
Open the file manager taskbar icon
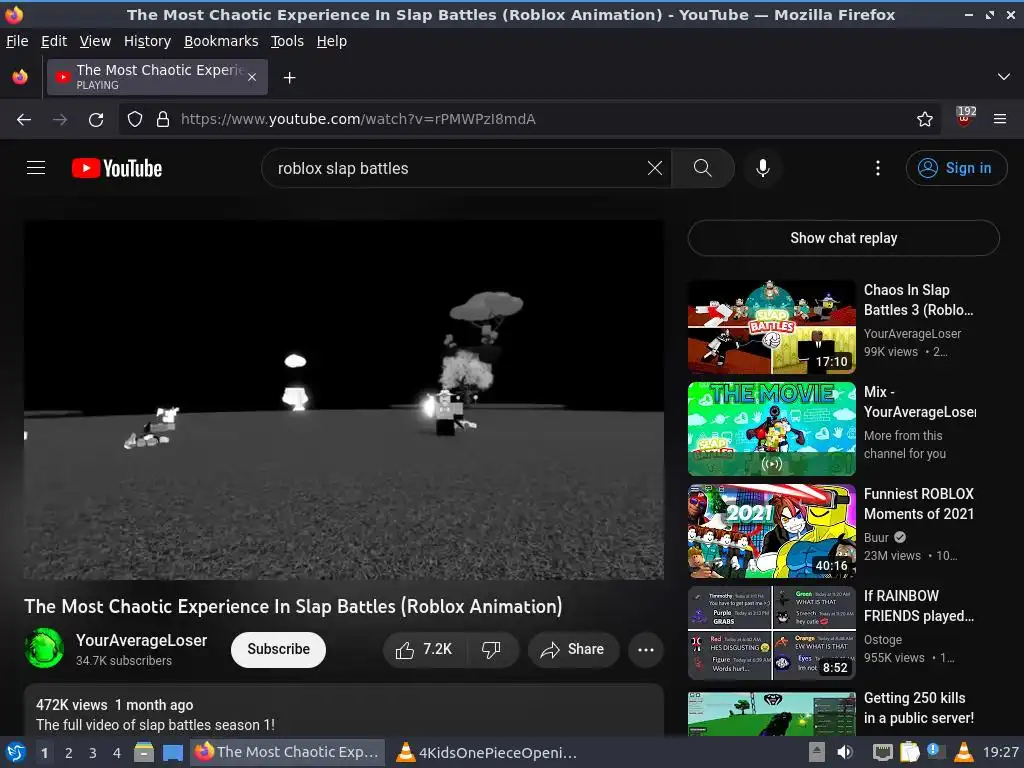click(144, 753)
